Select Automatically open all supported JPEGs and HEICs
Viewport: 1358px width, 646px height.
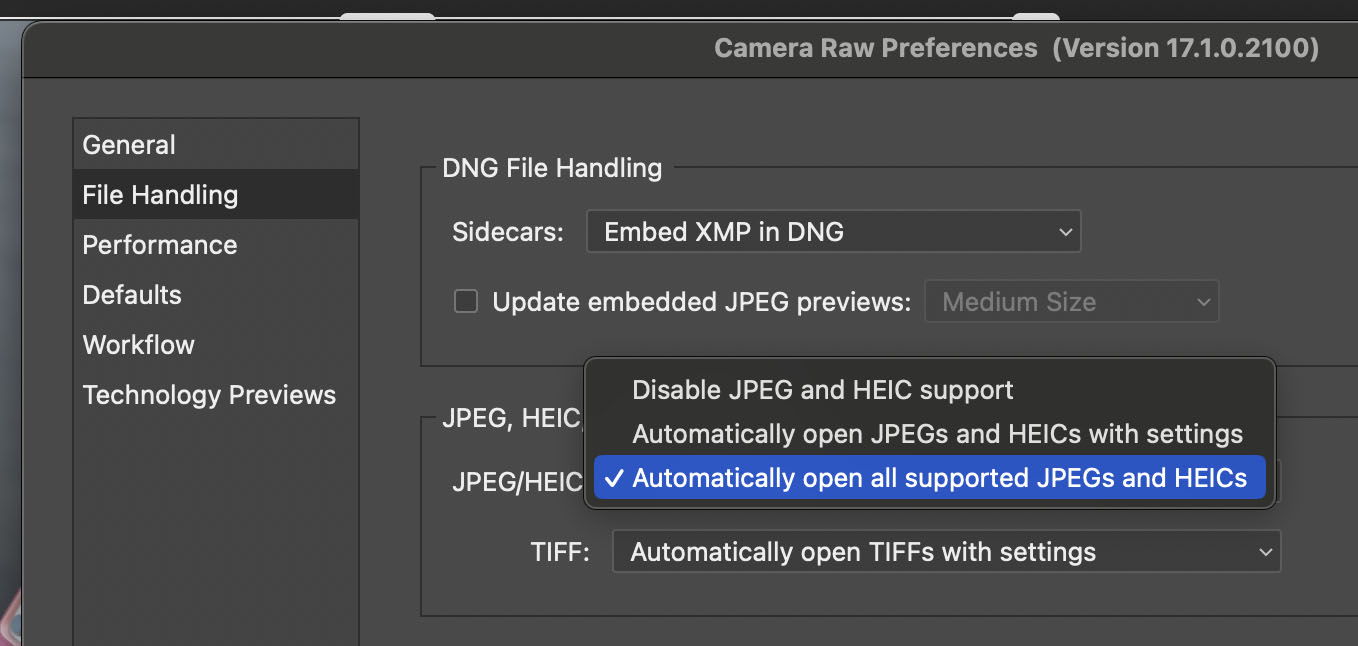[x=928, y=478]
